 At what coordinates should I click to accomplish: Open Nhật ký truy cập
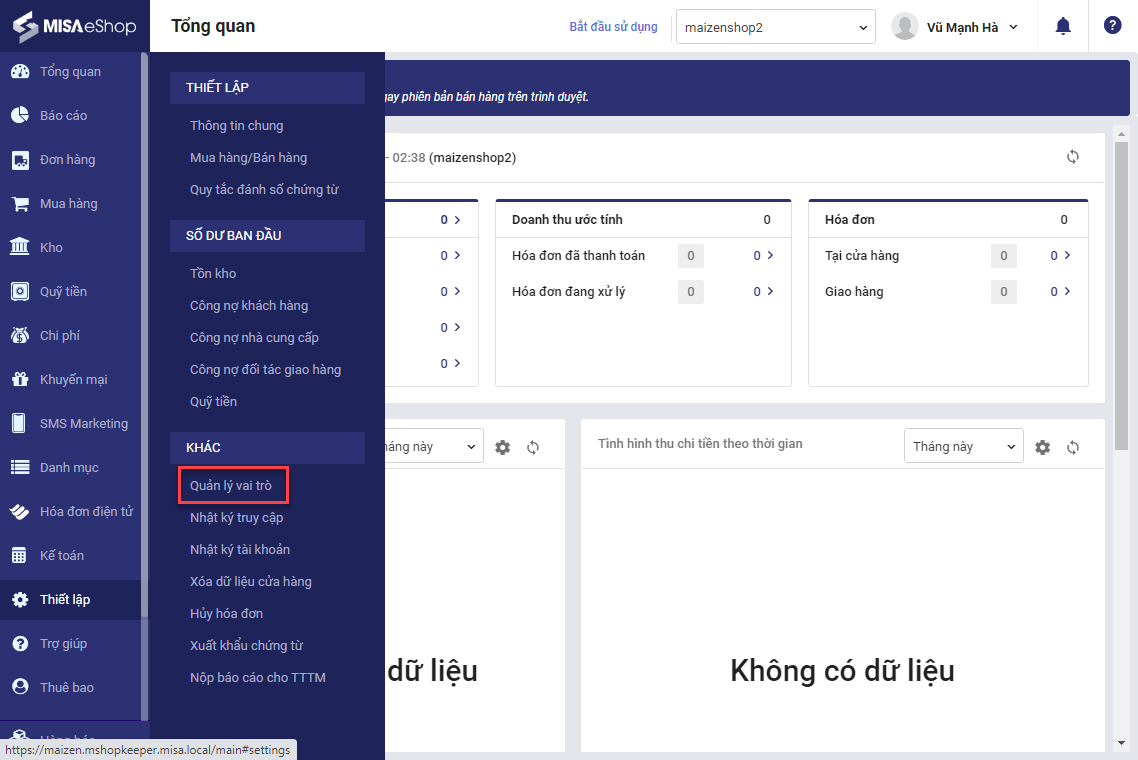[x=237, y=518]
